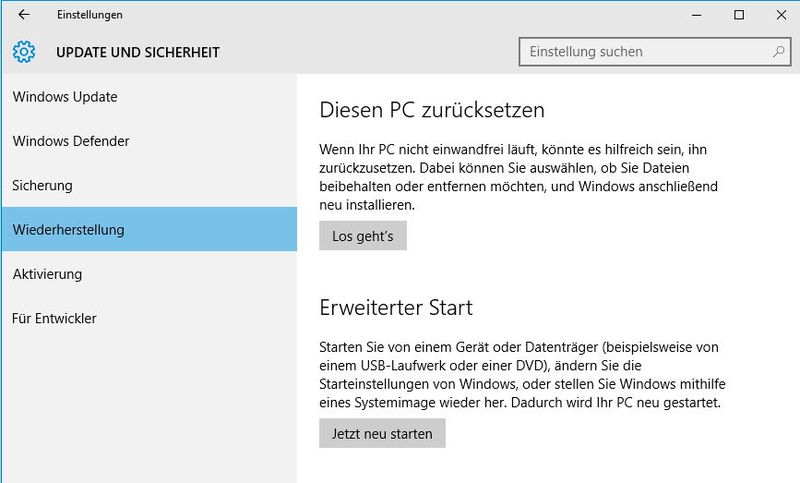Screen dimensions: 800x483
Task: Click the UPDATE UND SICHERHEIT title
Action: pyautogui.click(x=138, y=53)
